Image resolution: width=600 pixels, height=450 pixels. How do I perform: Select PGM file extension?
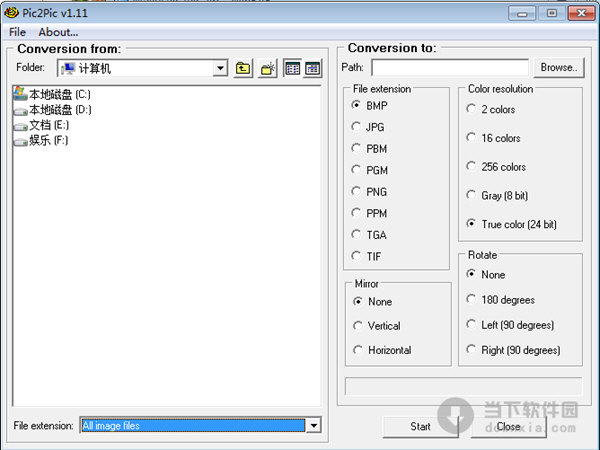(370, 170)
